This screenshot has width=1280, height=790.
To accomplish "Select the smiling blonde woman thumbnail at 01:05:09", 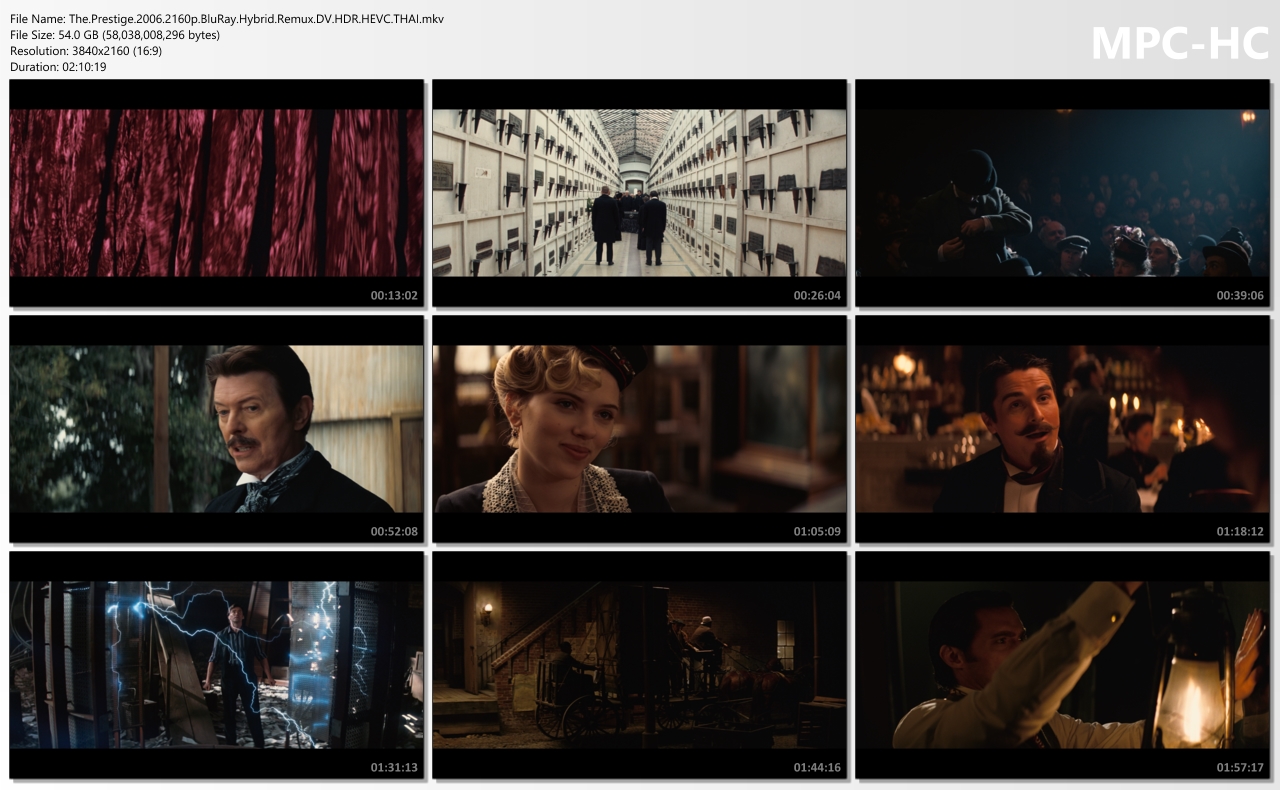I will click(640, 429).
